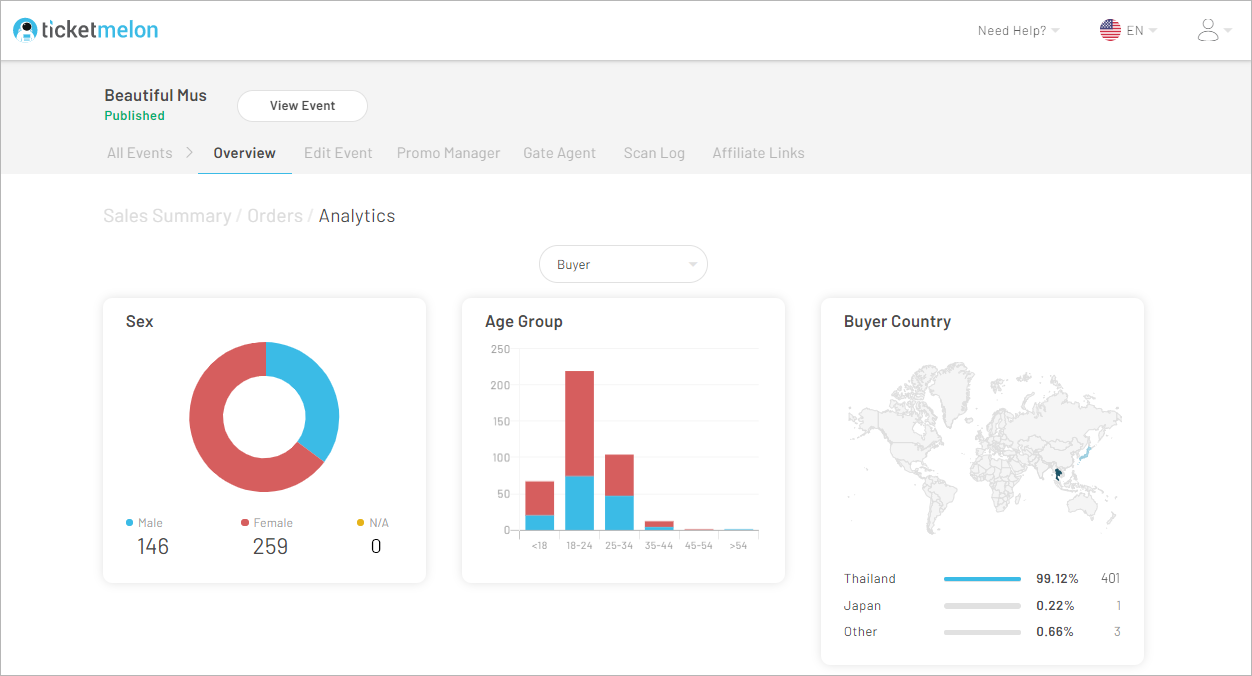
Task: Switch to Sales Summary section
Action: (167, 216)
